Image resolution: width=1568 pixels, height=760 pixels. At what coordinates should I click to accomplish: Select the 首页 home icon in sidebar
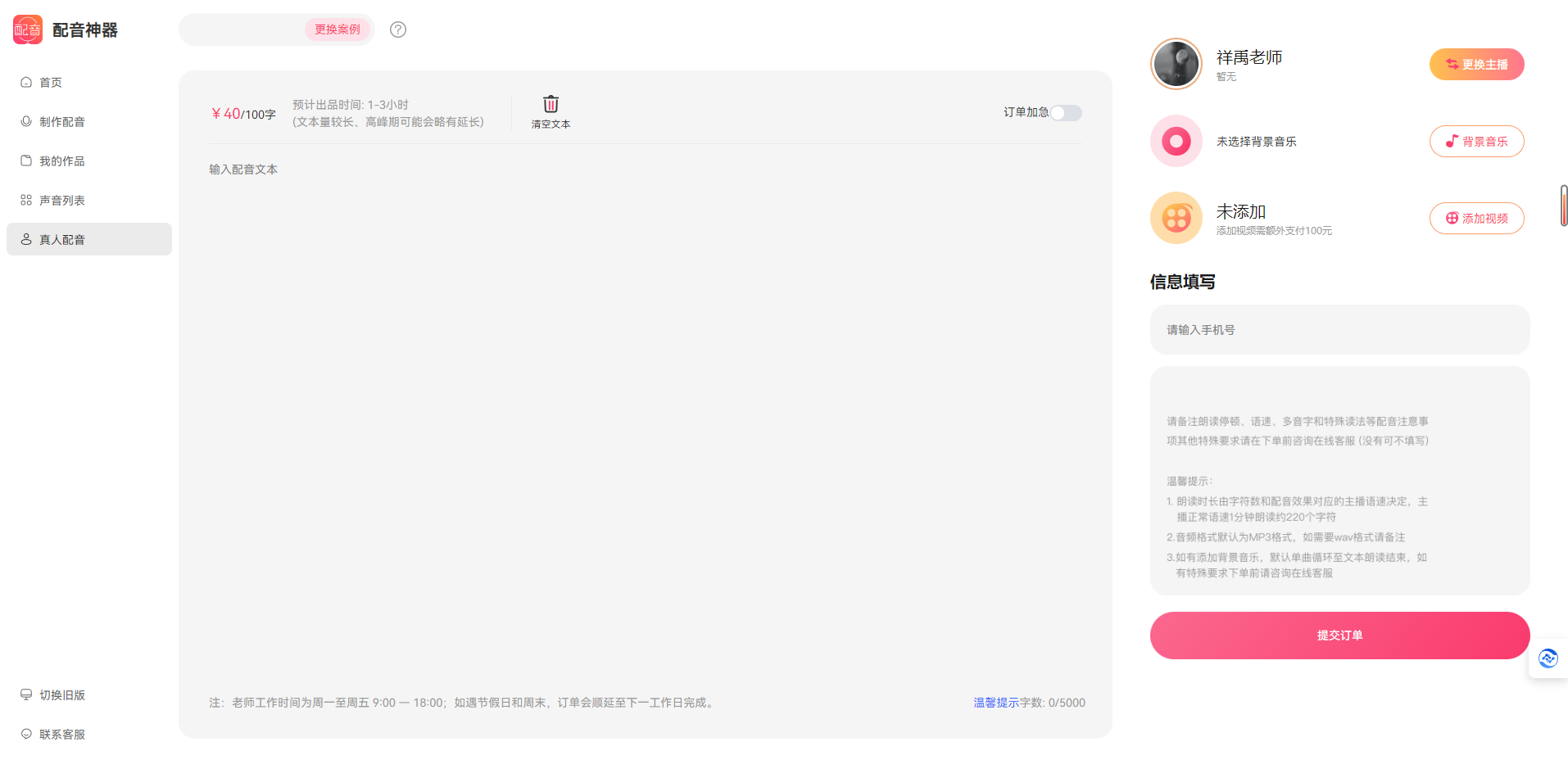[25, 82]
